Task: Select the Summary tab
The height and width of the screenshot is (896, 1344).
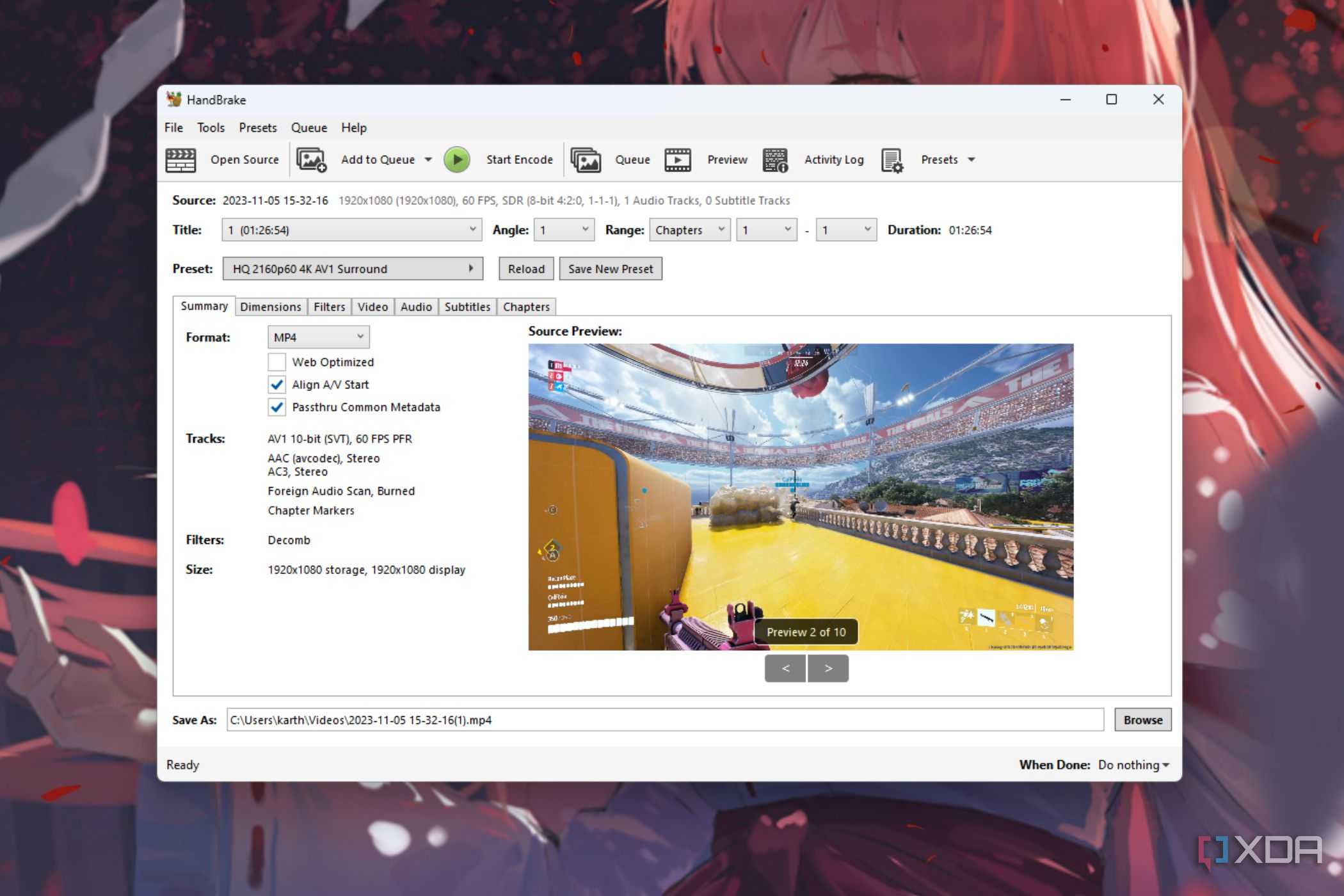Action: pos(204,306)
